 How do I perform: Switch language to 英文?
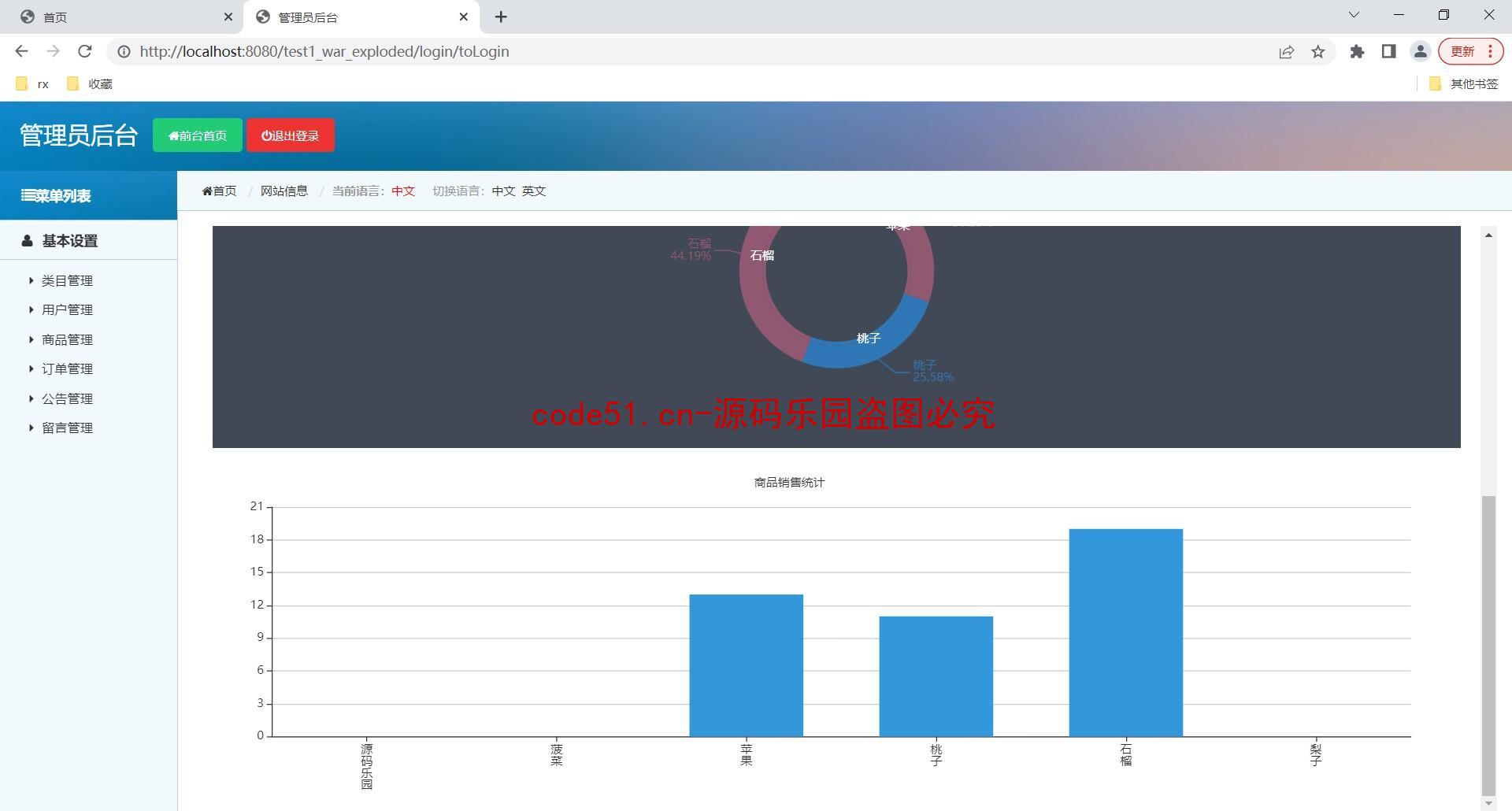point(534,191)
